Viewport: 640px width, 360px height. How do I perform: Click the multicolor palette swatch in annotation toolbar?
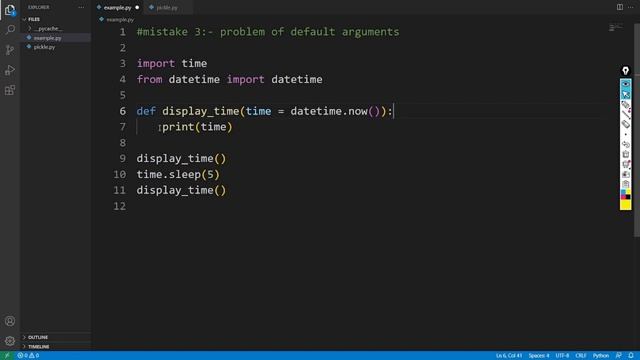625,194
